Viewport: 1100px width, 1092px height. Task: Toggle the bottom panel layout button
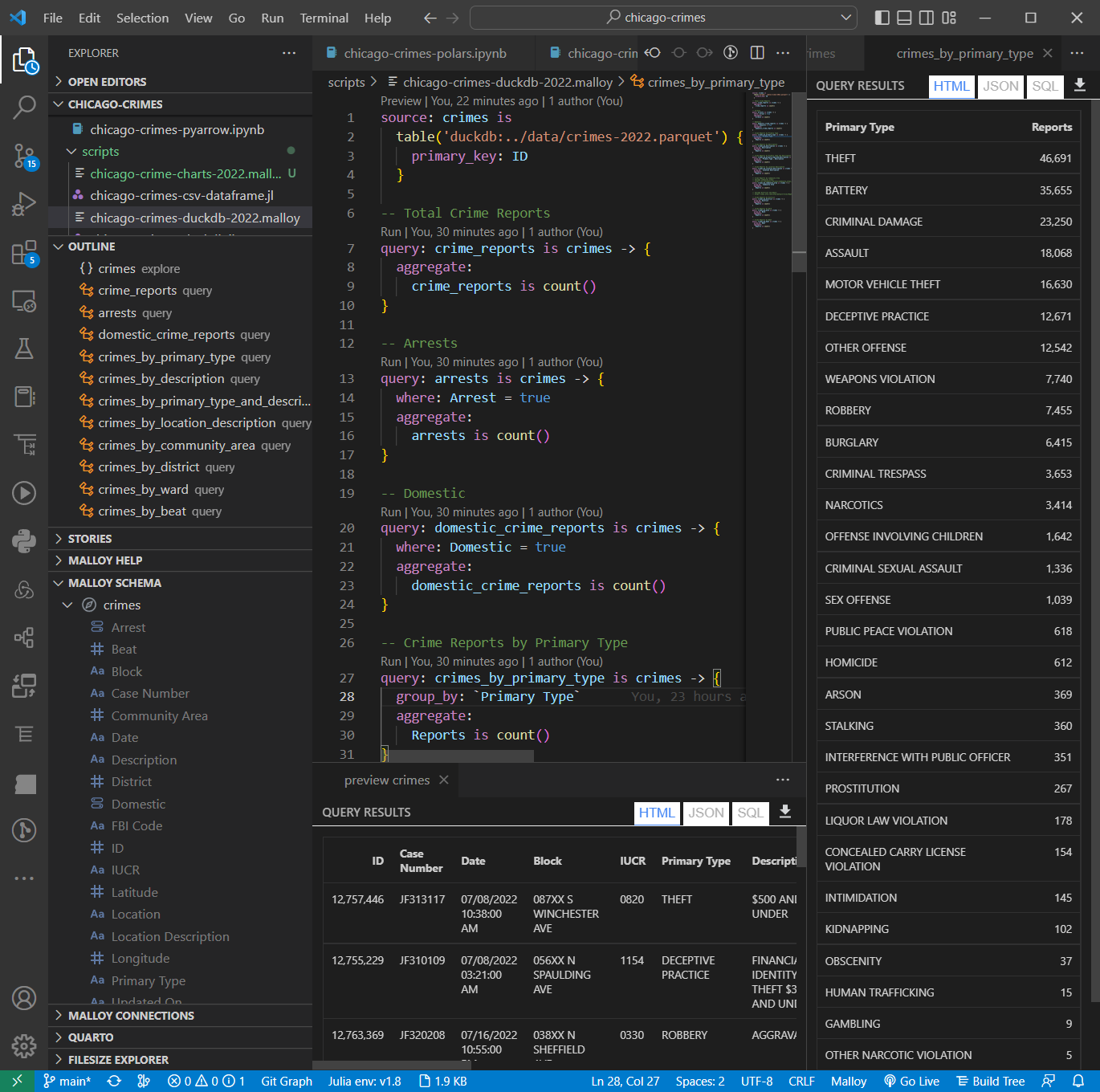click(904, 18)
